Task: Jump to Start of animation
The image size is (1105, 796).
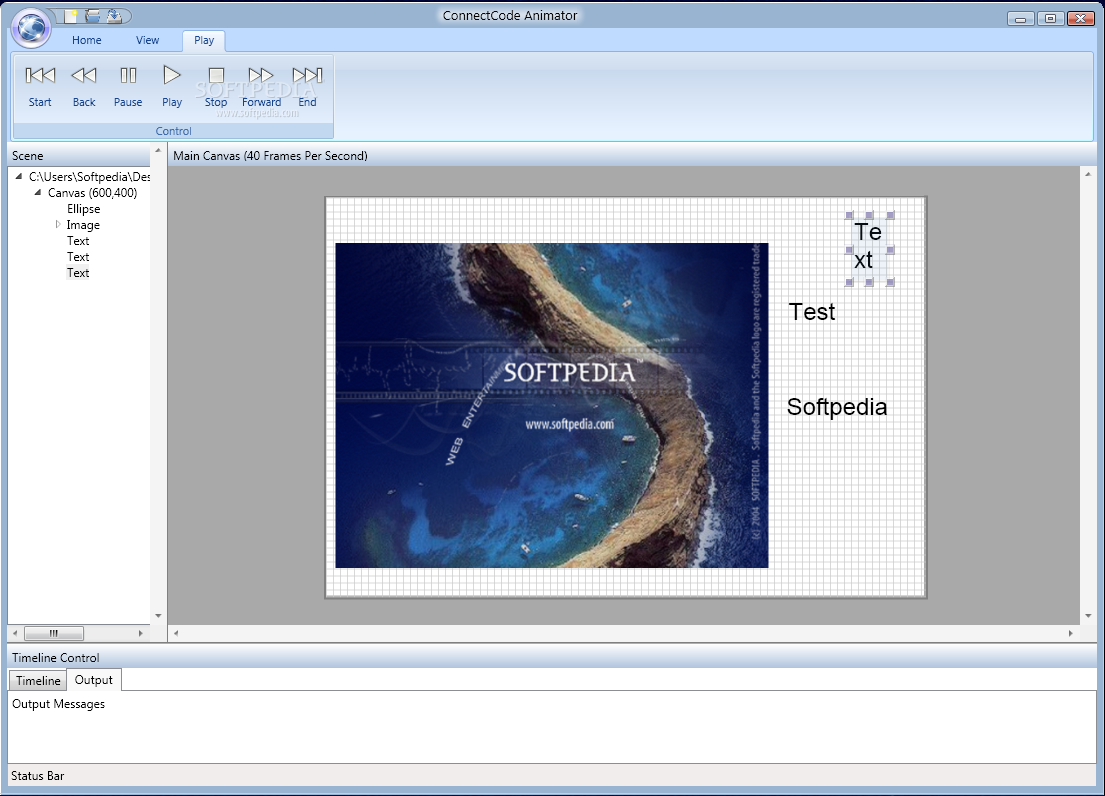Action: click(x=40, y=87)
